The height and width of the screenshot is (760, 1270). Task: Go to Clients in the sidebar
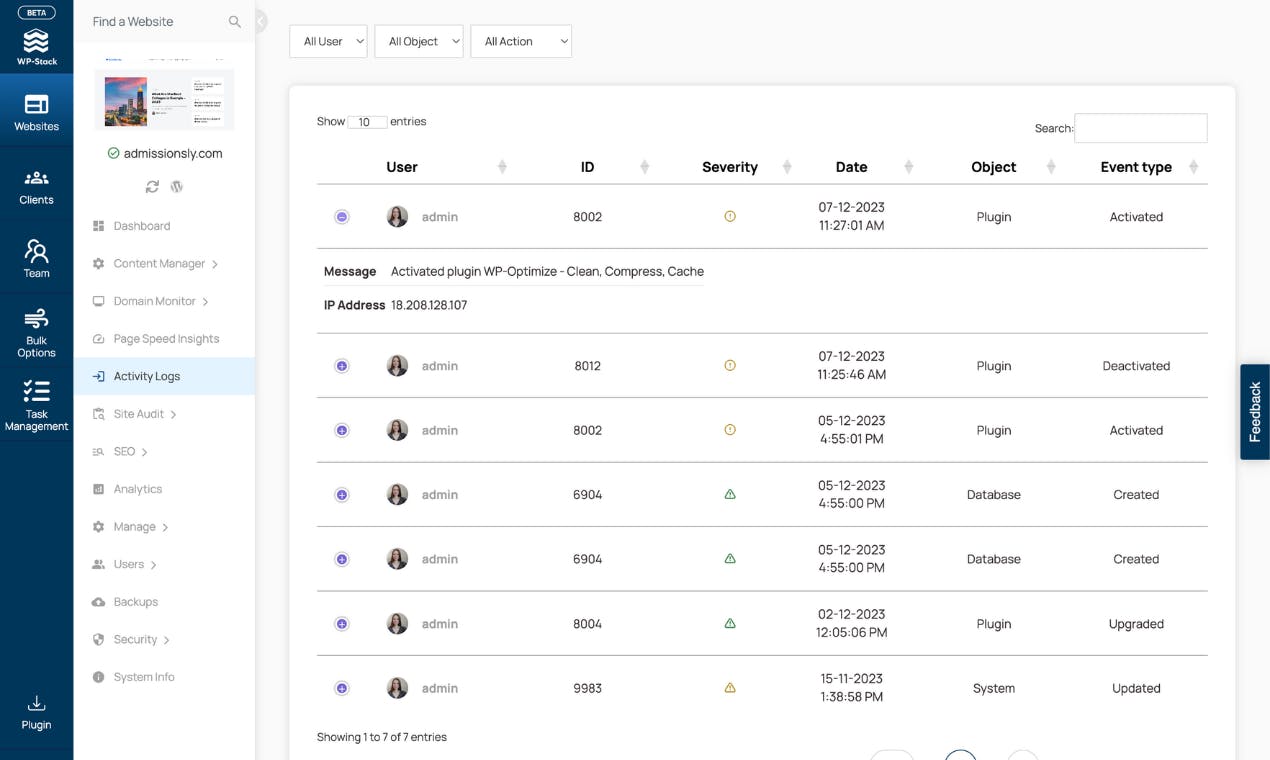(36, 186)
